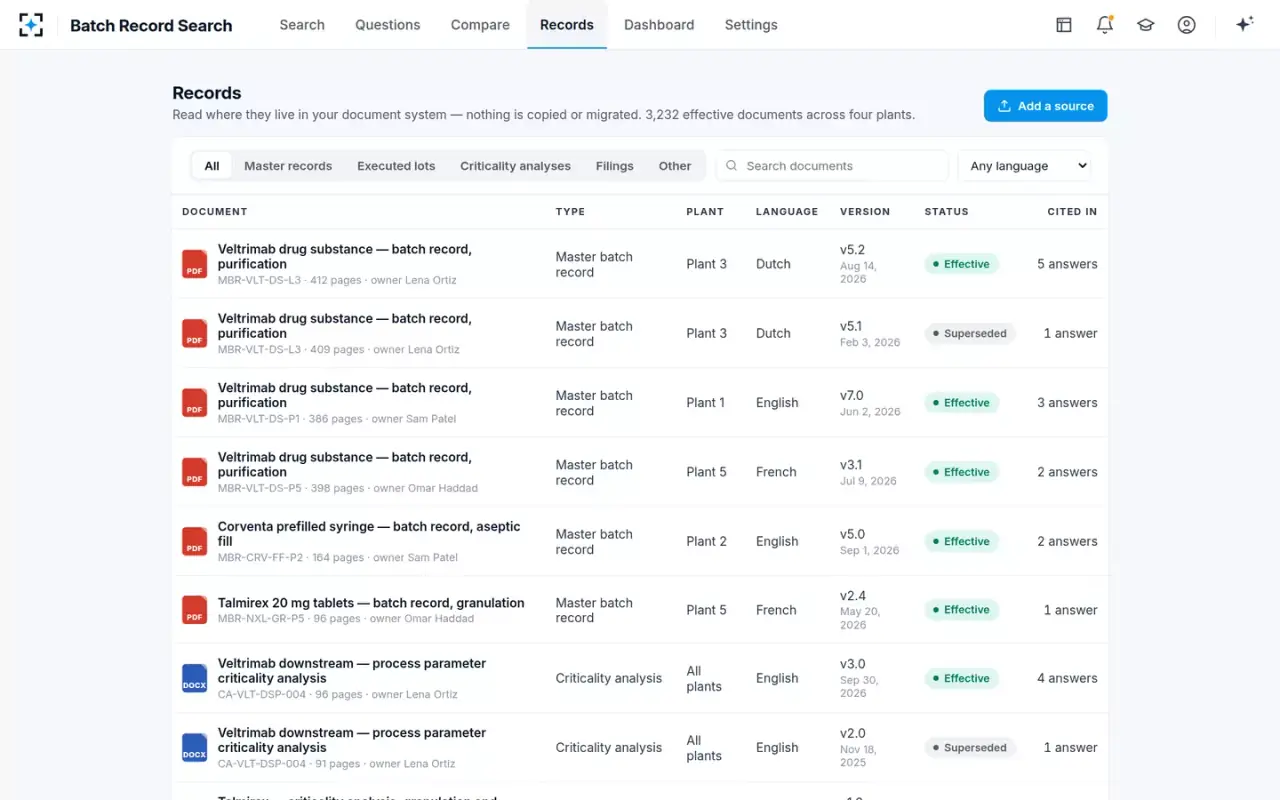Open the notifications bell icon
The width and height of the screenshot is (1280, 800).
pyautogui.click(x=1105, y=25)
